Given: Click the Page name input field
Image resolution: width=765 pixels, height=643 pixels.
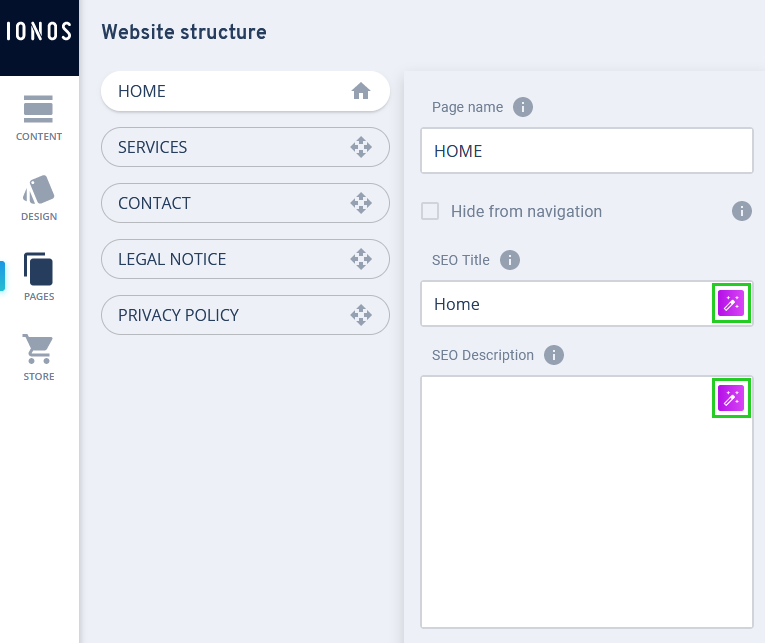Looking at the screenshot, I should (x=586, y=152).
